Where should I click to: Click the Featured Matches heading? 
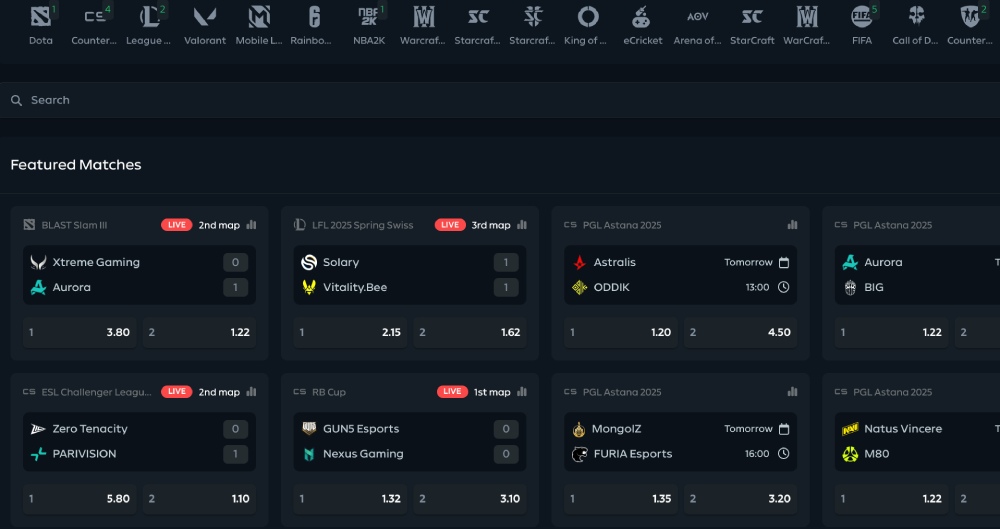[76, 165]
